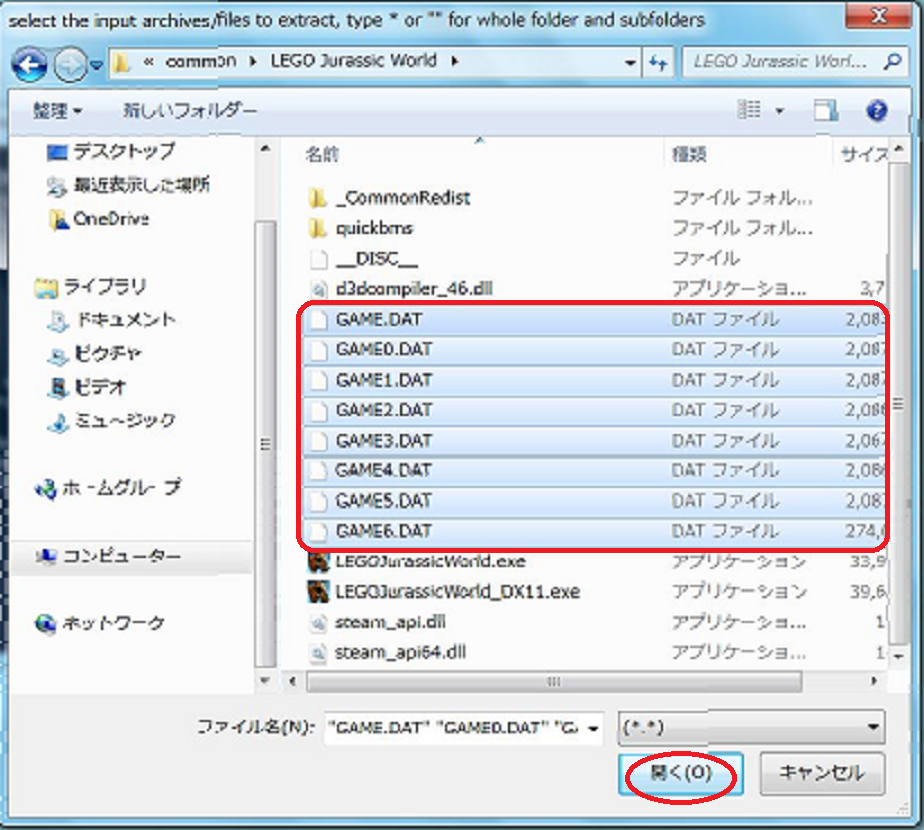Toggle the preview pane icon

pos(826,110)
